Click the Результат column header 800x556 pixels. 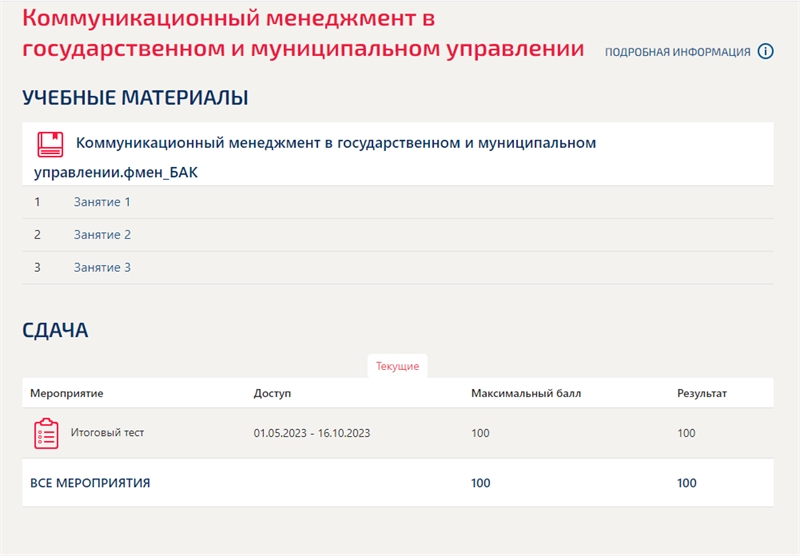point(702,393)
